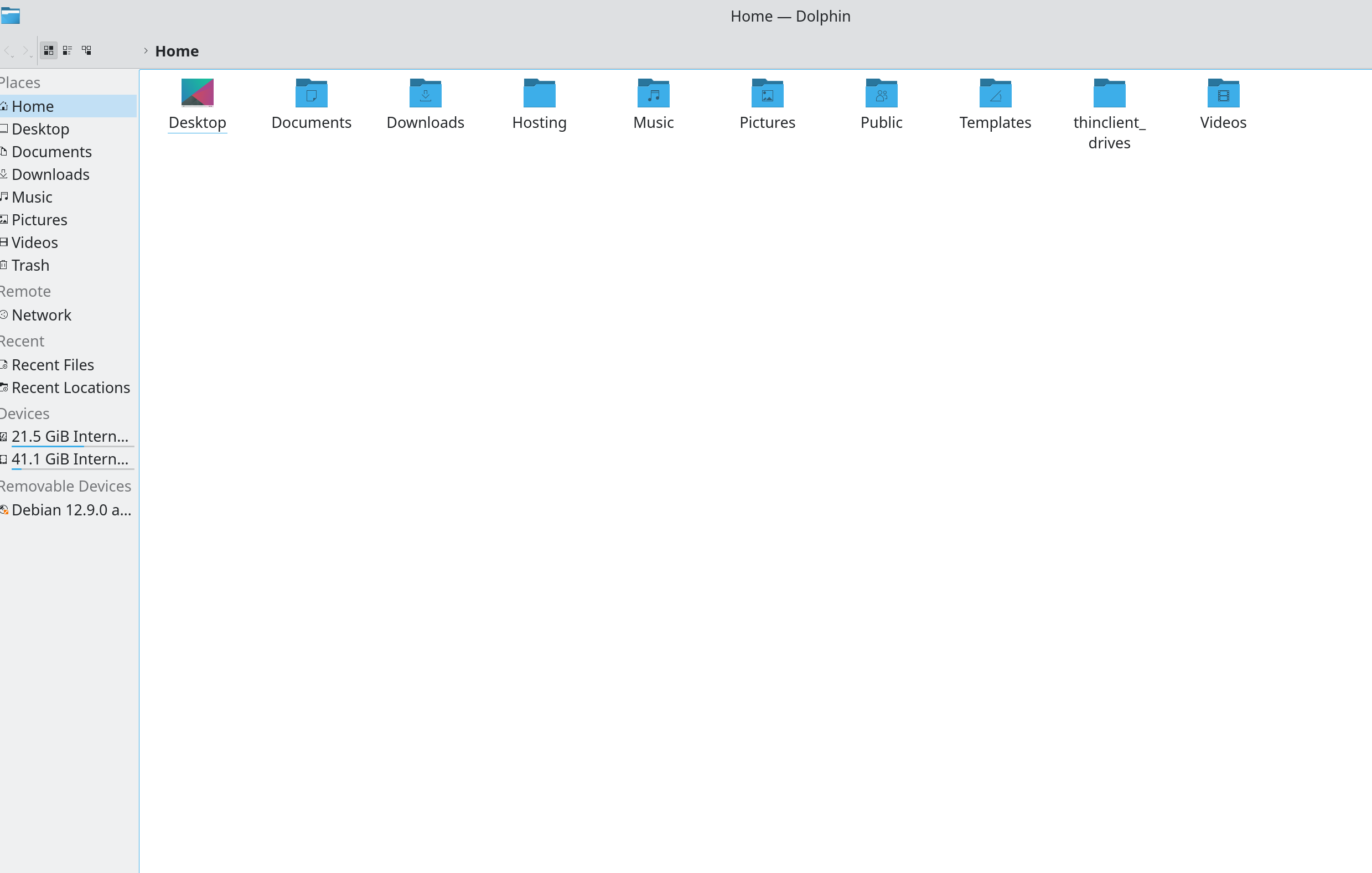Screen dimensions: 1372x873
Task: Switch to Compact view mode
Action: [67, 51]
